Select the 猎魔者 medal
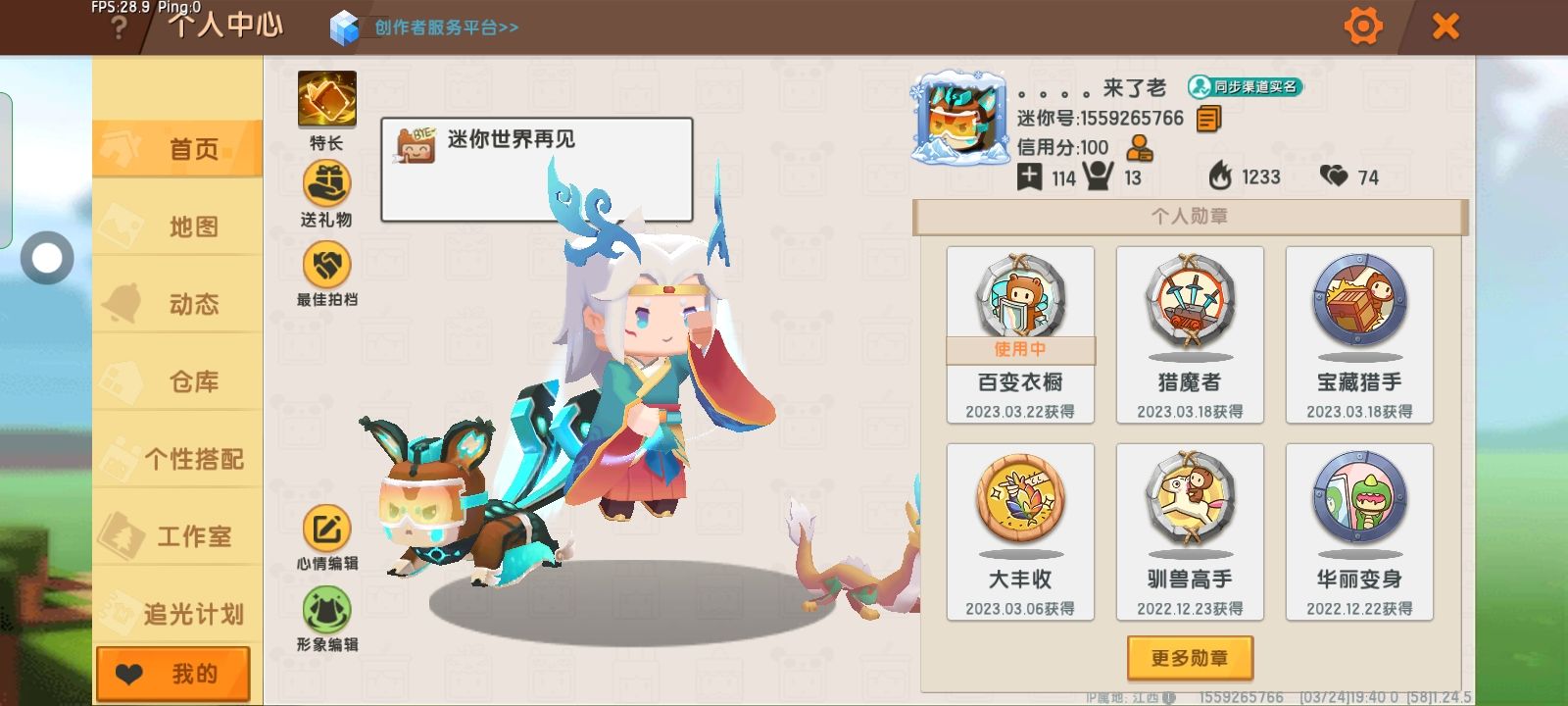Viewport: 1568px width, 706px height. point(1190,334)
